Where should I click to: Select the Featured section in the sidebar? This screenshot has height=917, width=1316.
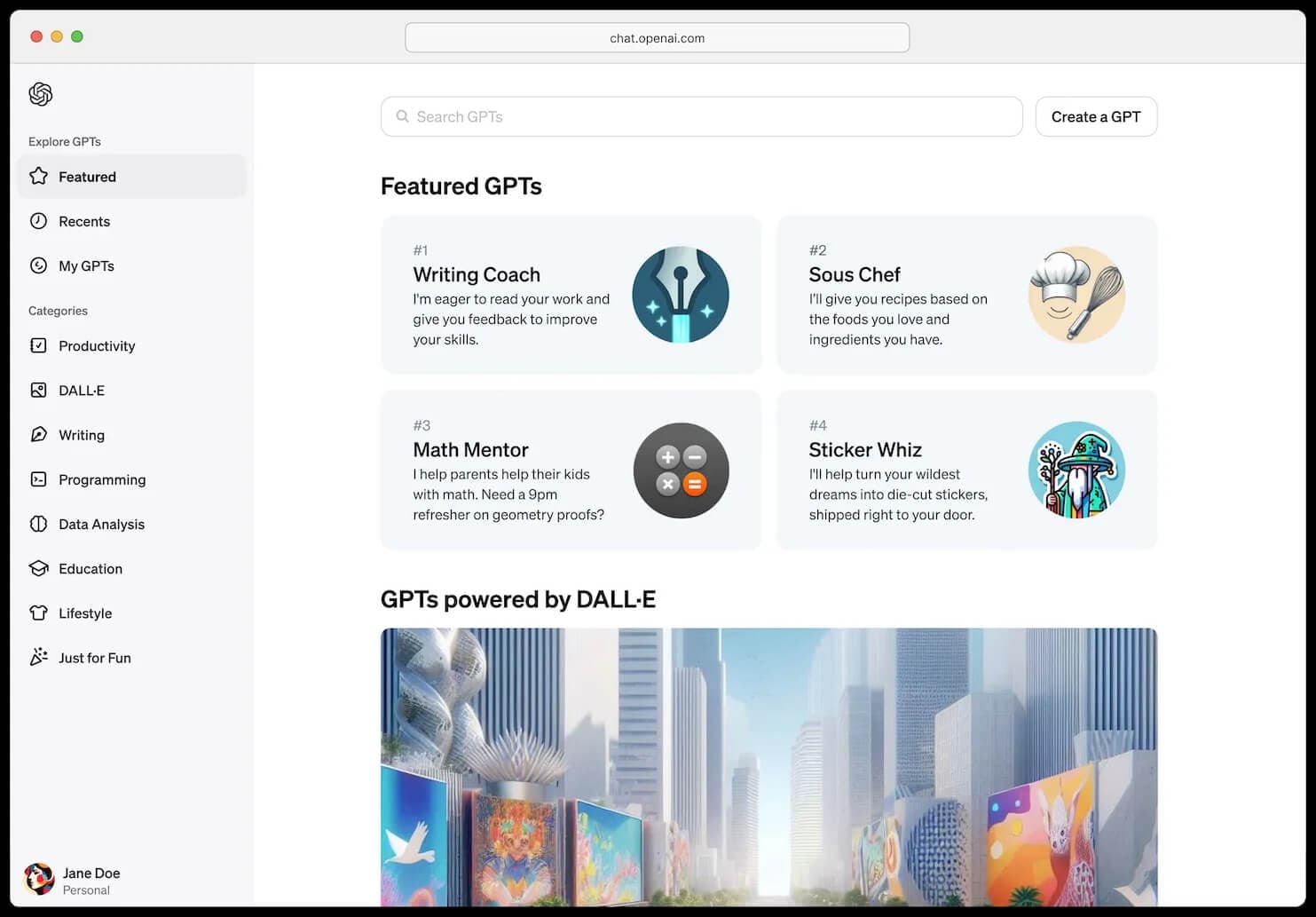coord(87,176)
